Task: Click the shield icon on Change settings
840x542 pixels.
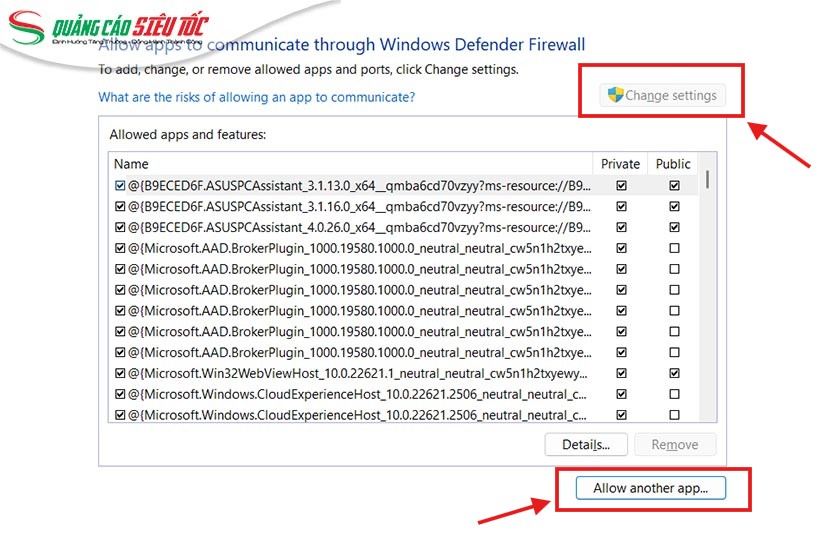Action: coord(616,96)
